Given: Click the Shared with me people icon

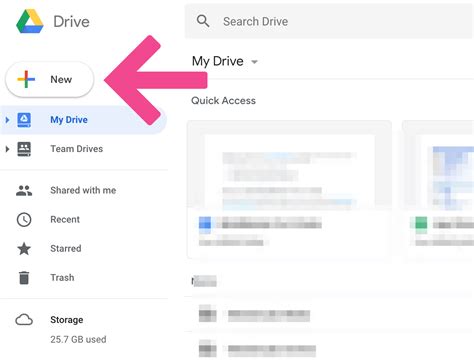Looking at the screenshot, I should click(24, 191).
